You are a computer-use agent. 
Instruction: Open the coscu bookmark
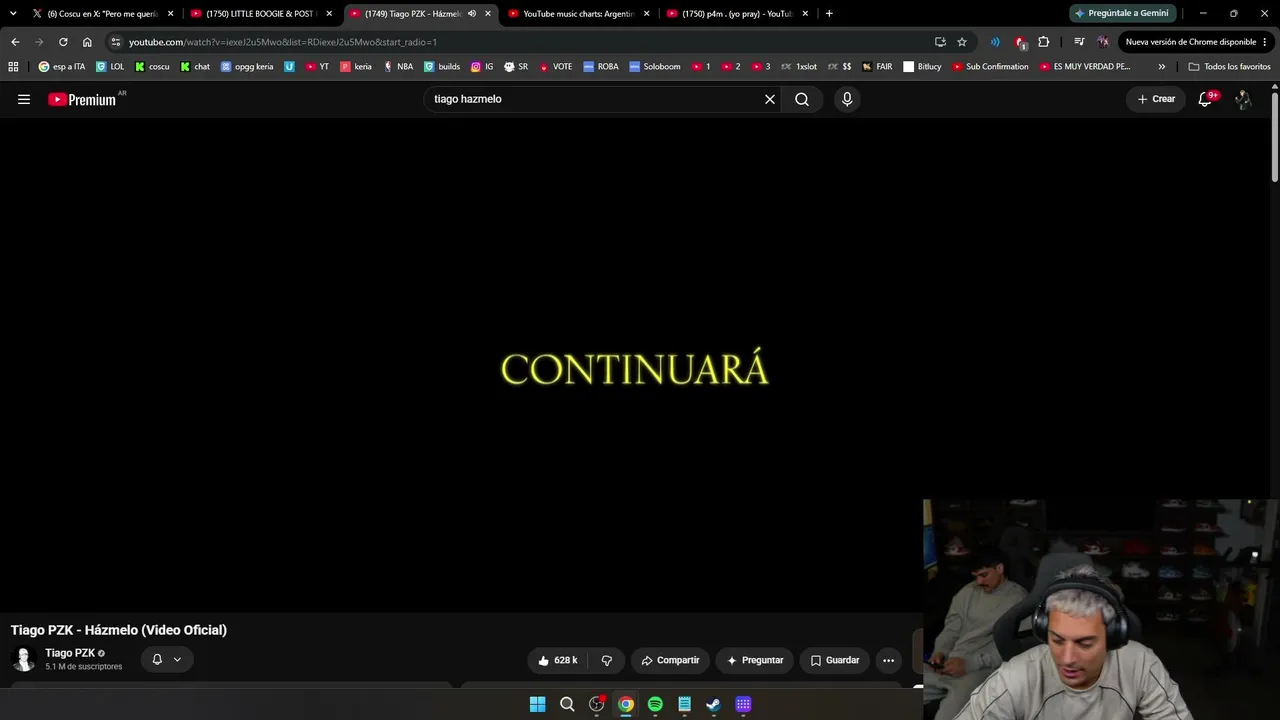pyautogui.click(x=152, y=67)
